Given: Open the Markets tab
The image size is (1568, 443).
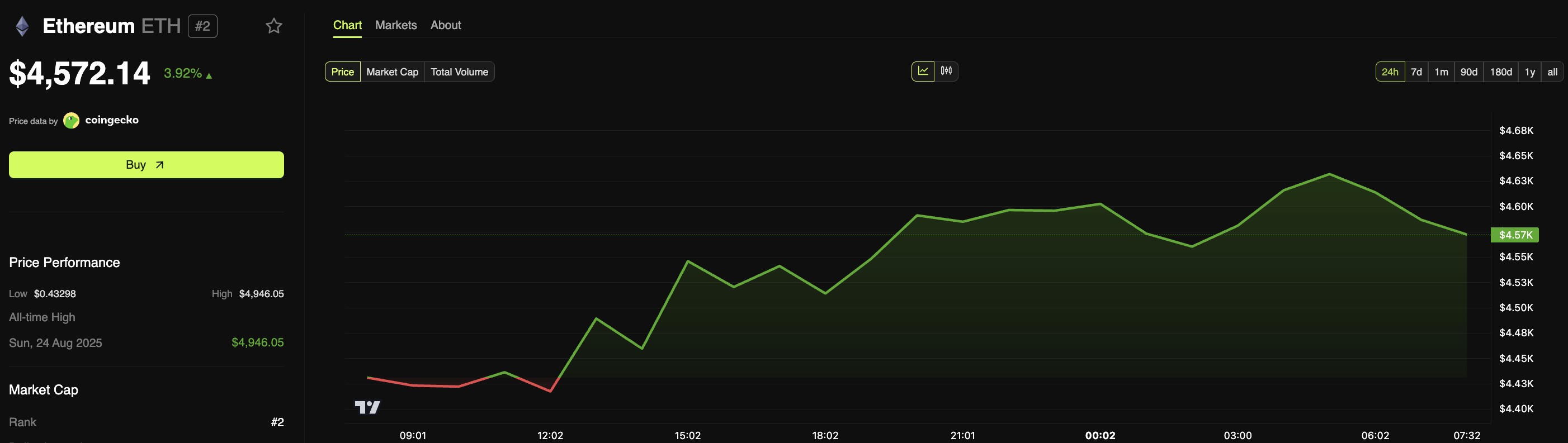Looking at the screenshot, I should click(396, 25).
